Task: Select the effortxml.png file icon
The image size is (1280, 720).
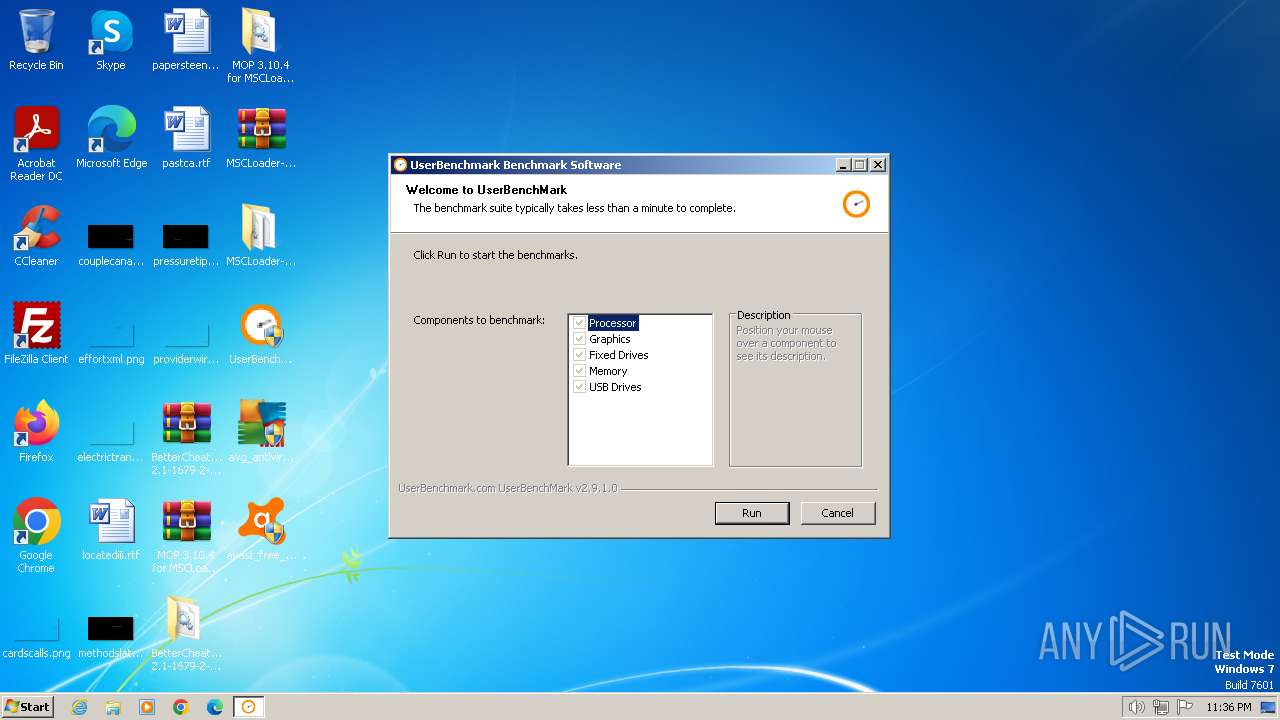Action: 111,343
